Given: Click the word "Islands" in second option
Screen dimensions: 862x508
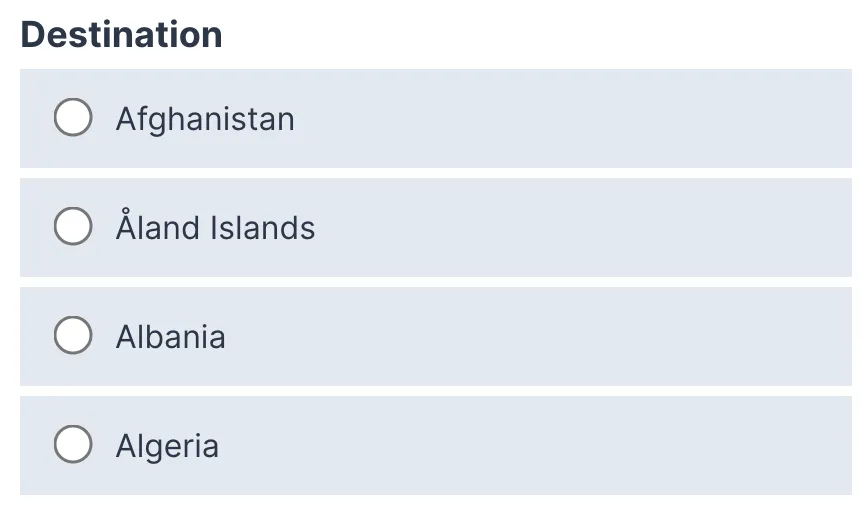Looking at the screenshot, I should click(263, 228).
